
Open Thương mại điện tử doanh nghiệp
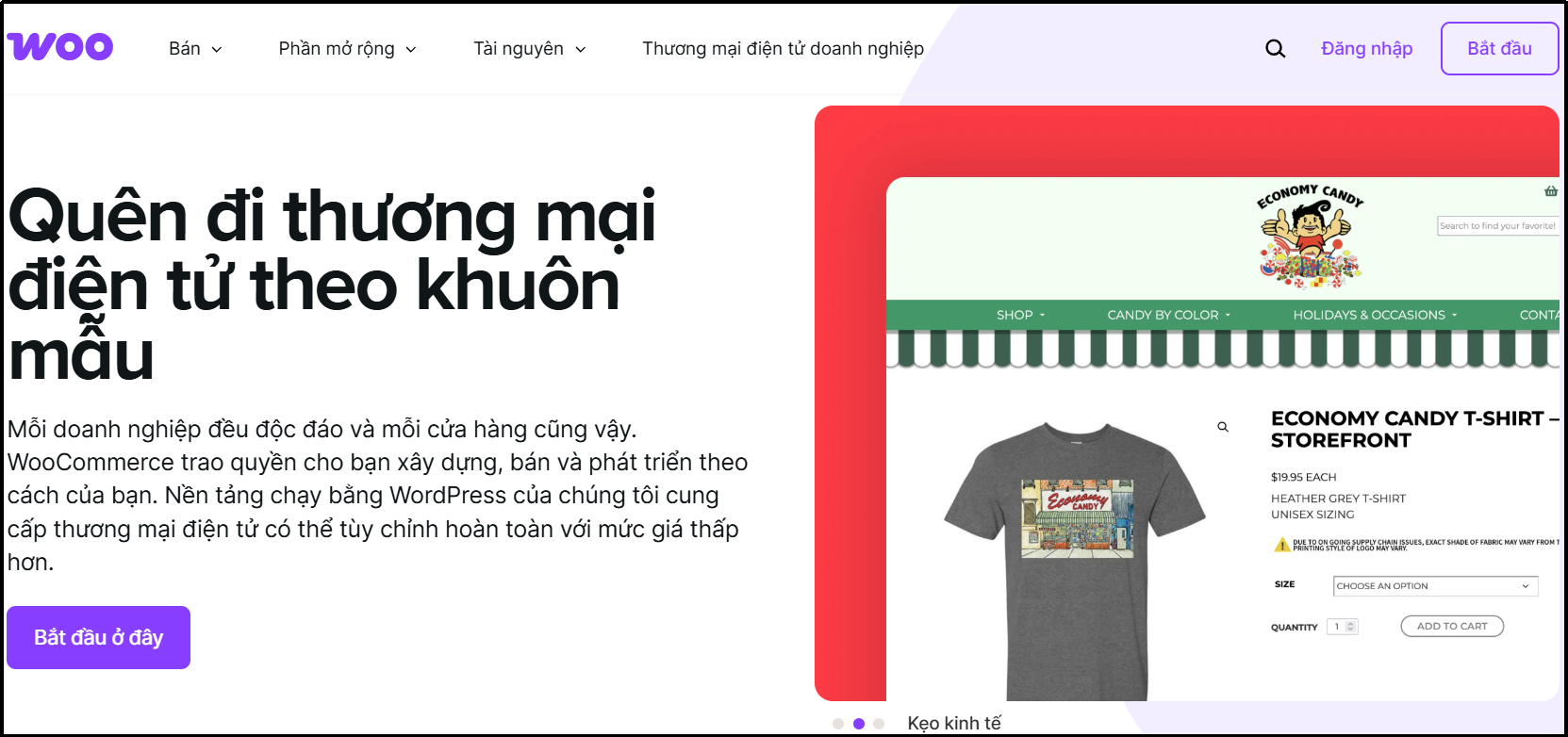pos(783,48)
